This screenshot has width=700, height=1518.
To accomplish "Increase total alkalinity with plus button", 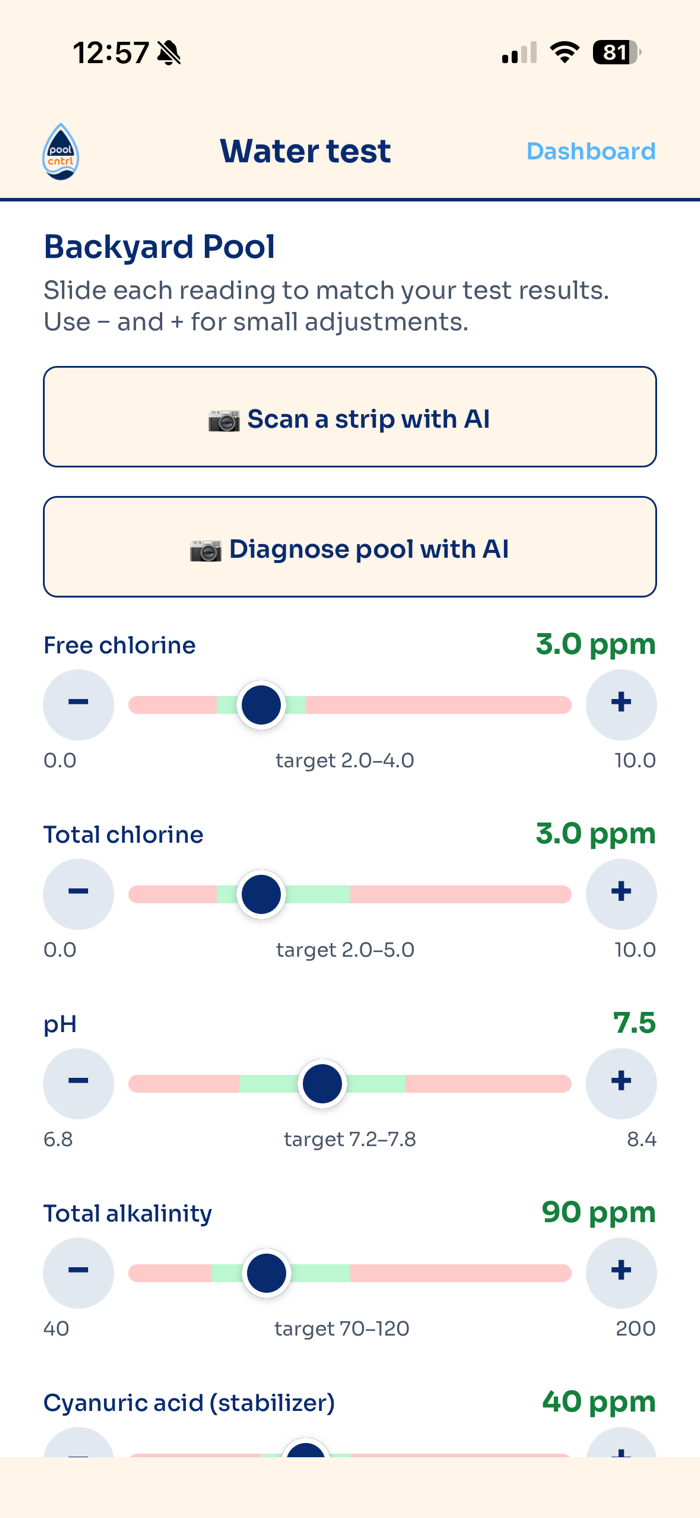I will [x=621, y=1273].
